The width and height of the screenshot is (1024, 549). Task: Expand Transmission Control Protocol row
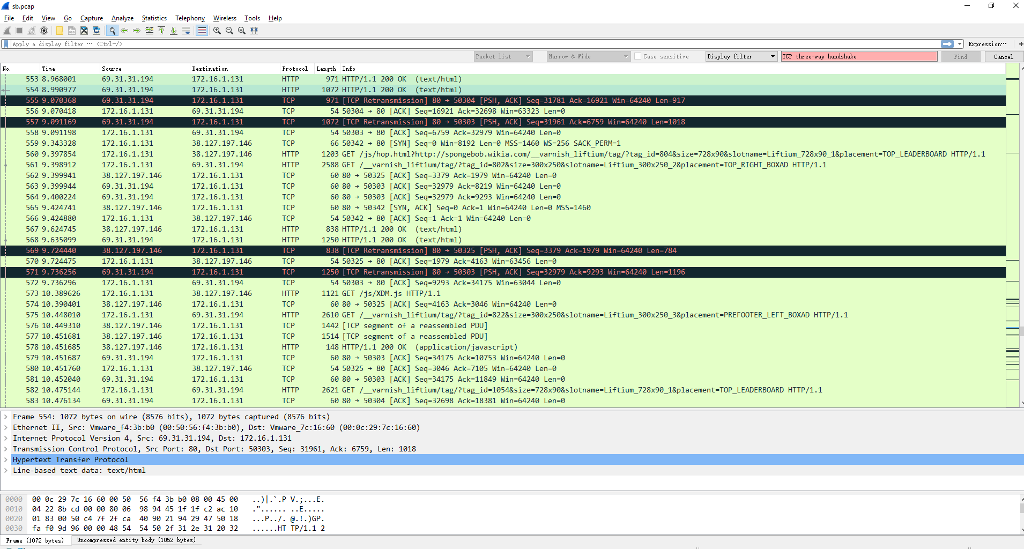tap(6, 449)
